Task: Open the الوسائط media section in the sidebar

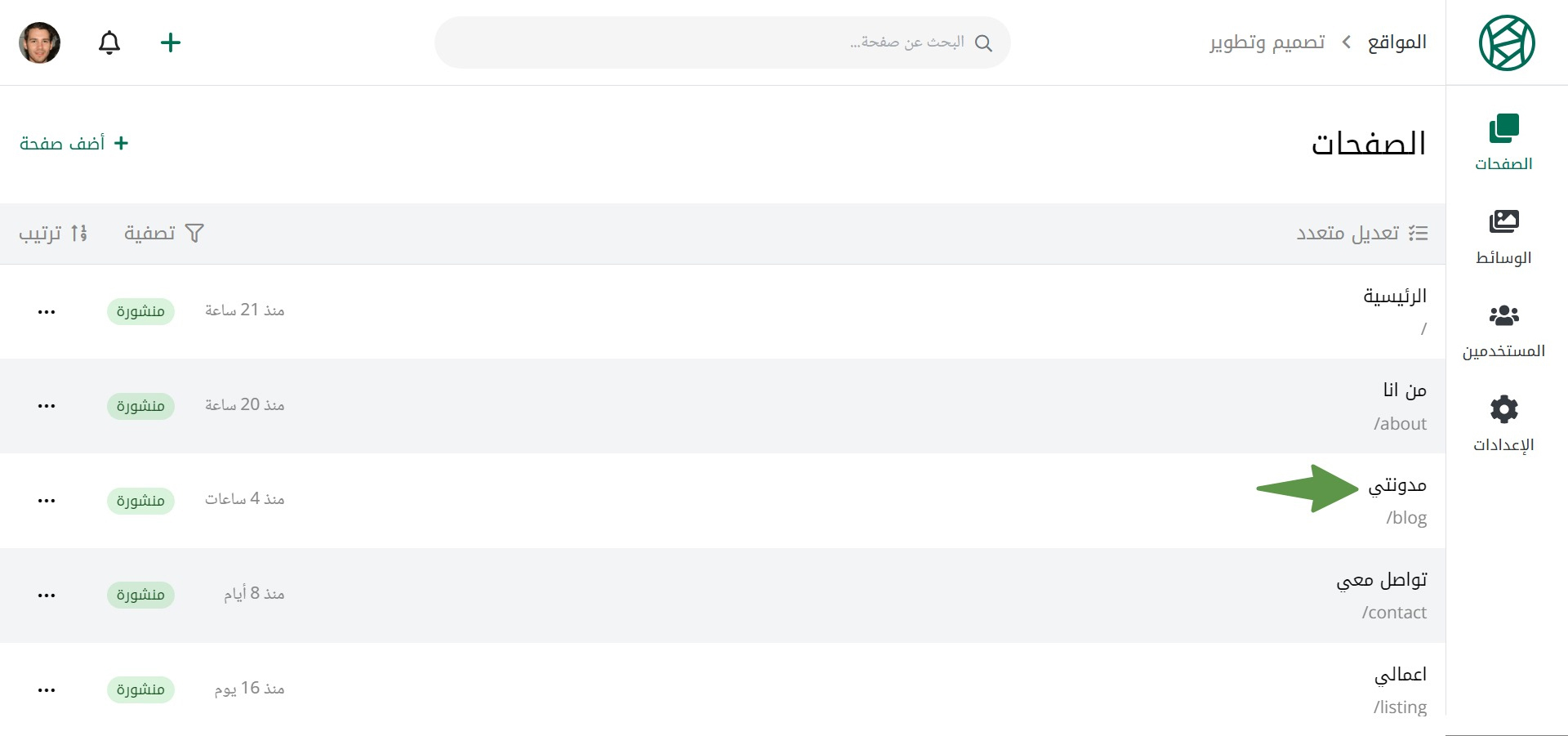Action: pyautogui.click(x=1503, y=237)
